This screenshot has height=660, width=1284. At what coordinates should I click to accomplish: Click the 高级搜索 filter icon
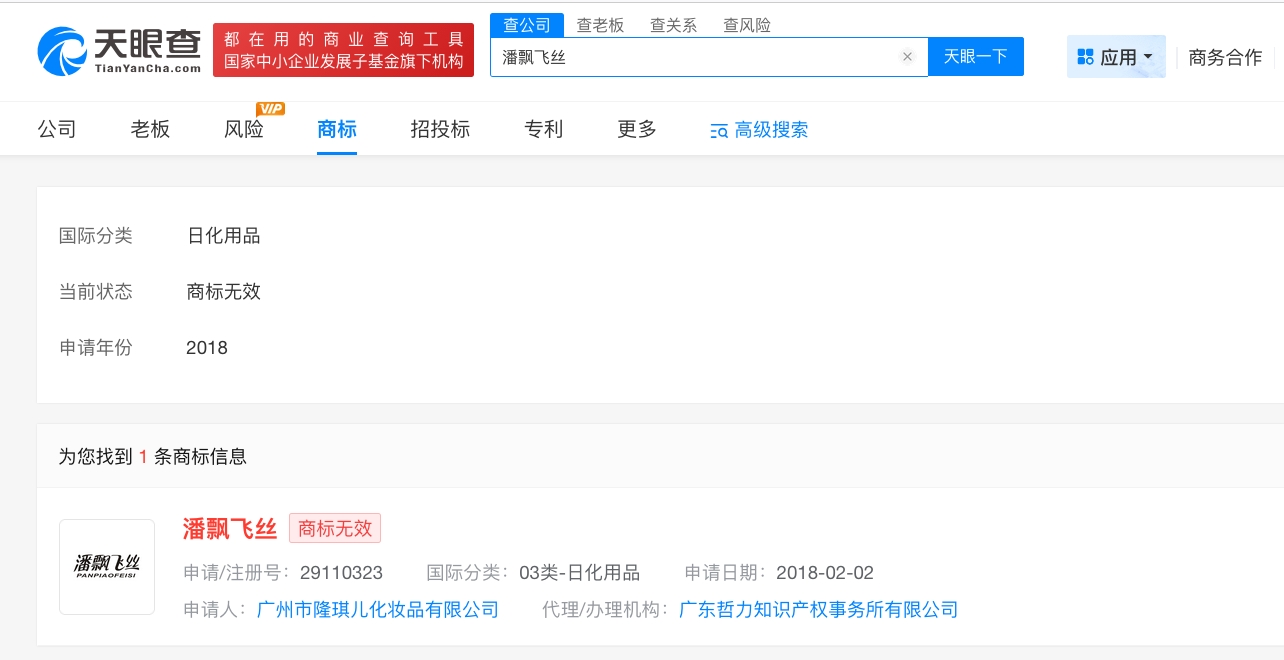719,130
